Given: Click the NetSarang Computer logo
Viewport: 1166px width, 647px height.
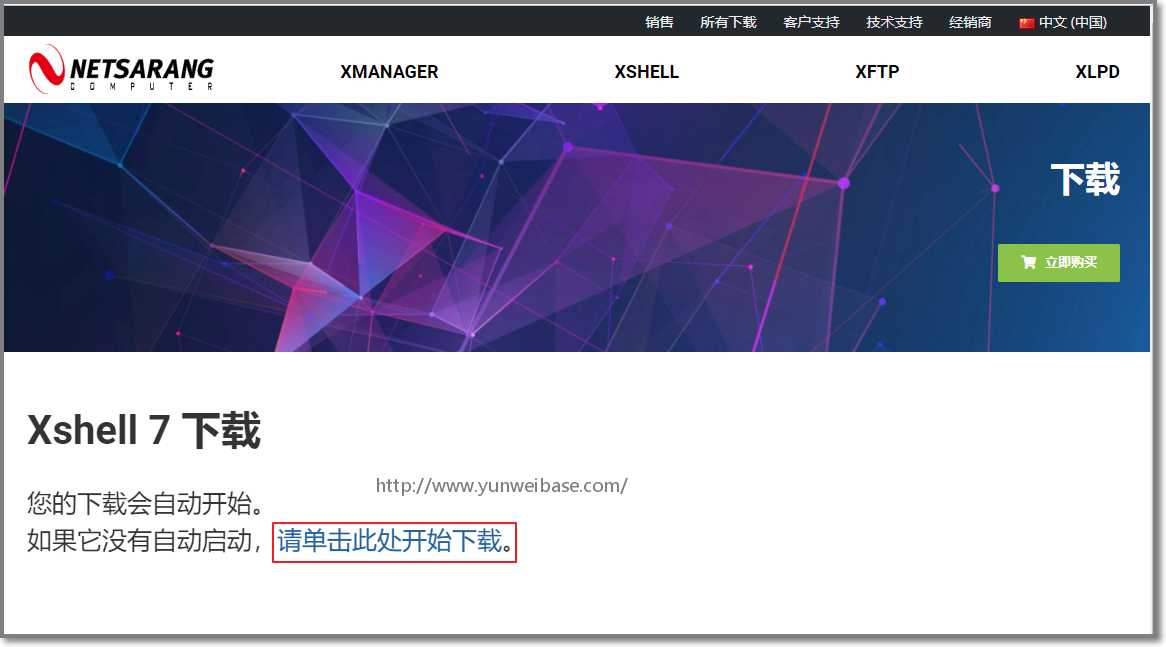Looking at the screenshot, I should click(121, 69).
